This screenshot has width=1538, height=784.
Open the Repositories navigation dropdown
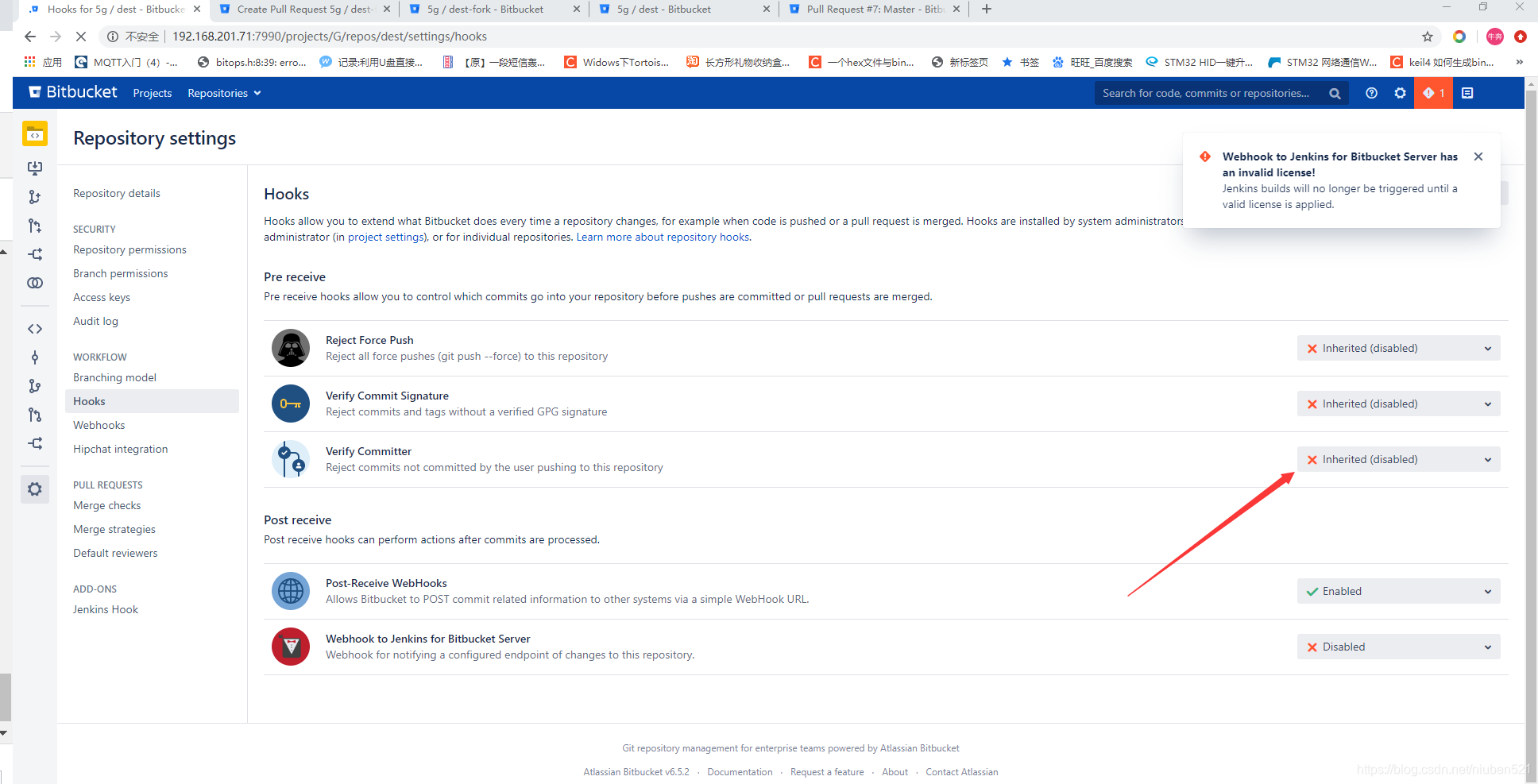tap(223, 93)
